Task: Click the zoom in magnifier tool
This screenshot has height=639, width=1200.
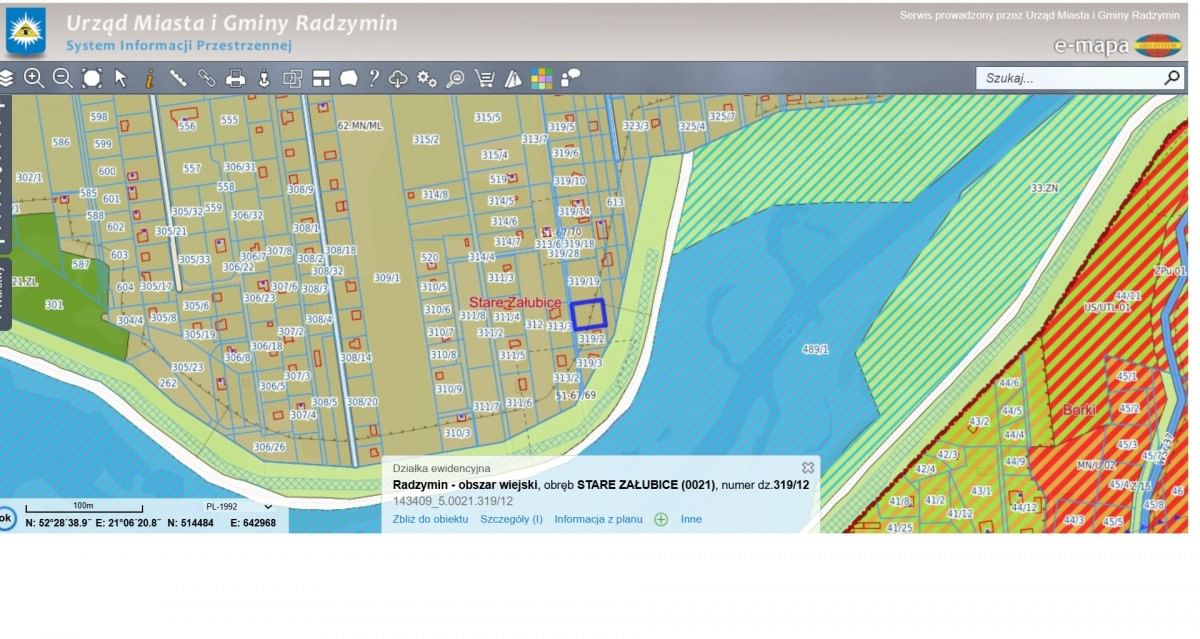Action: pos(34,78)
